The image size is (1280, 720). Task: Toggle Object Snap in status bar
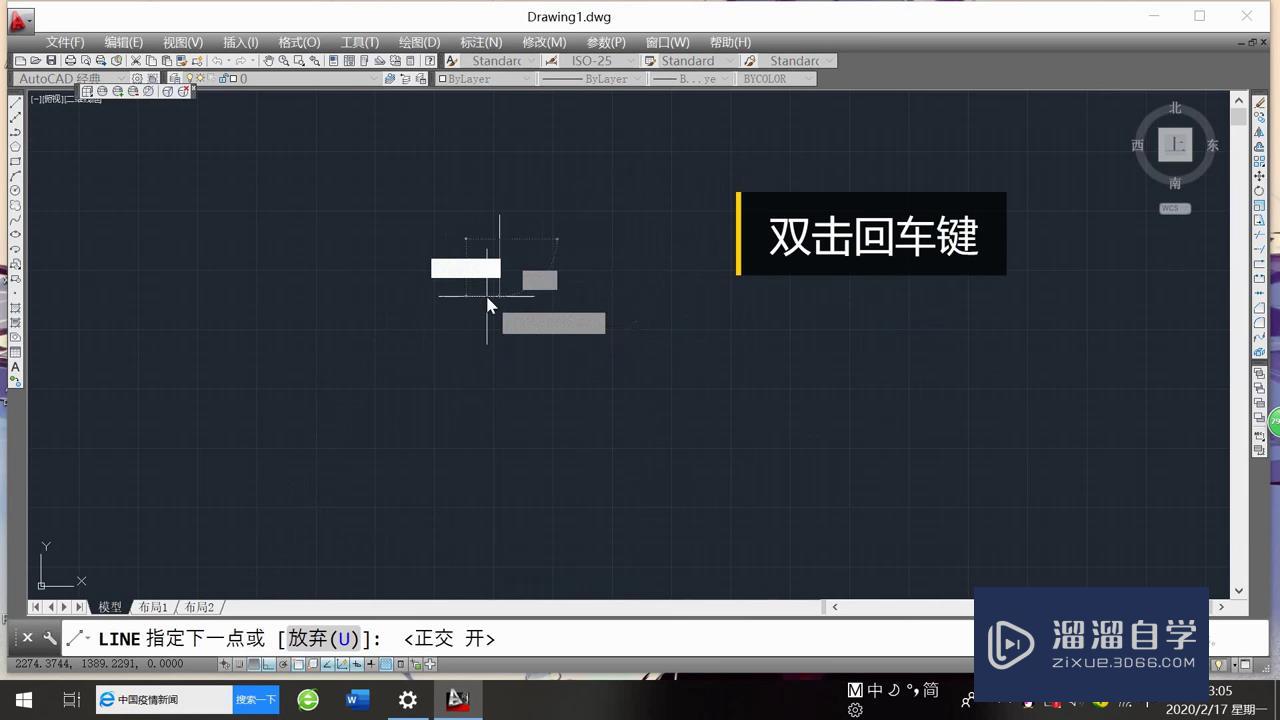pos(298,664)
